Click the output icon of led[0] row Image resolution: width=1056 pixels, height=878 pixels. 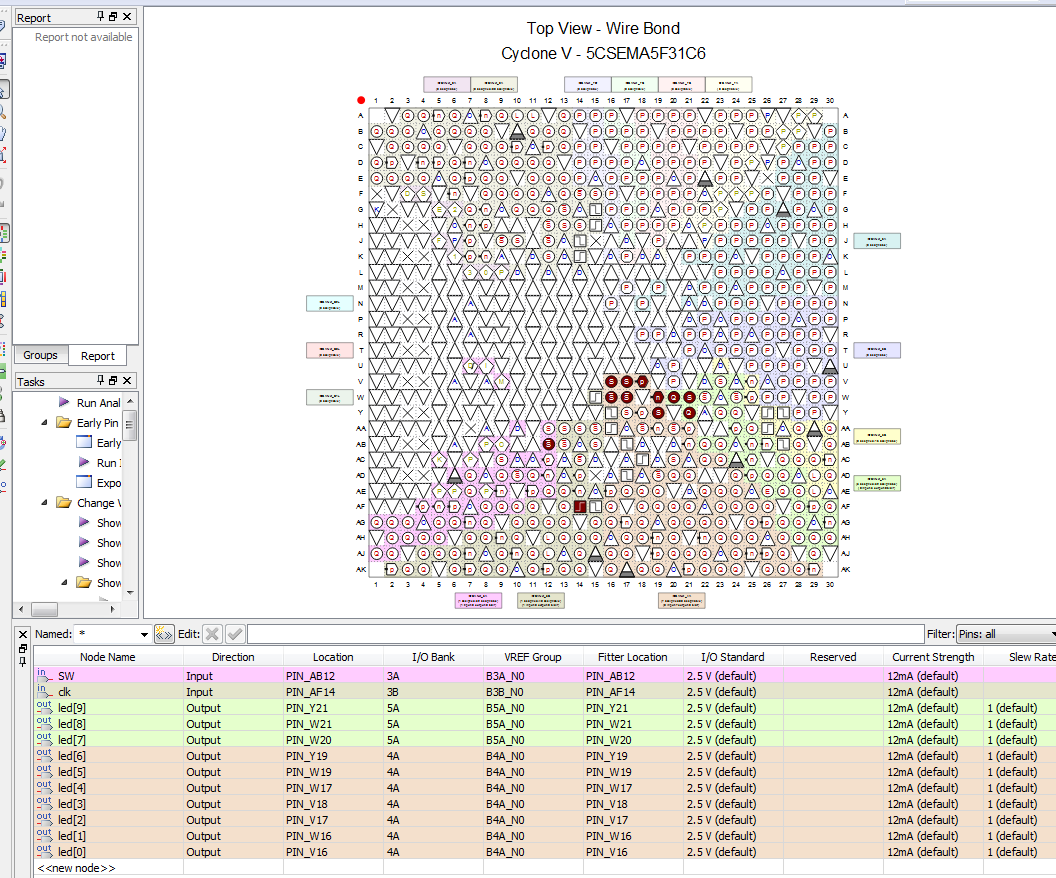click(x=44, y=852)
